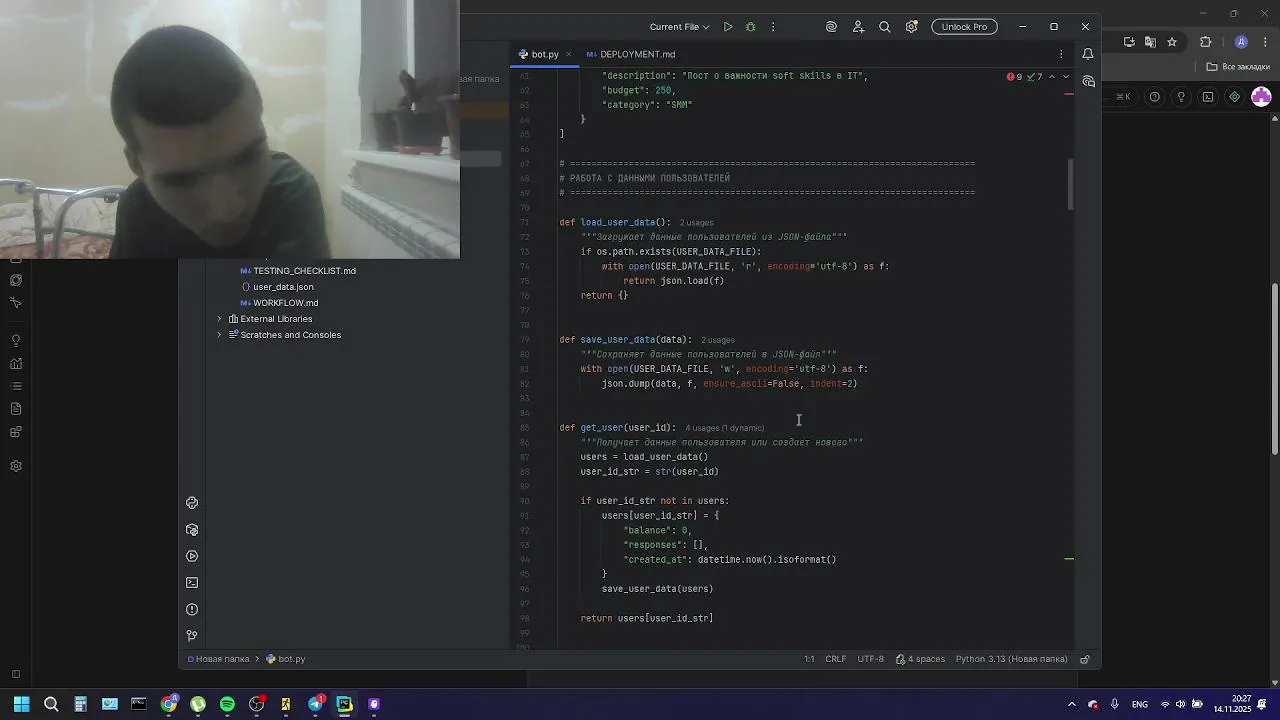
Task: Open PyCharm from the taskbar
Action: (x=345, y=704)
